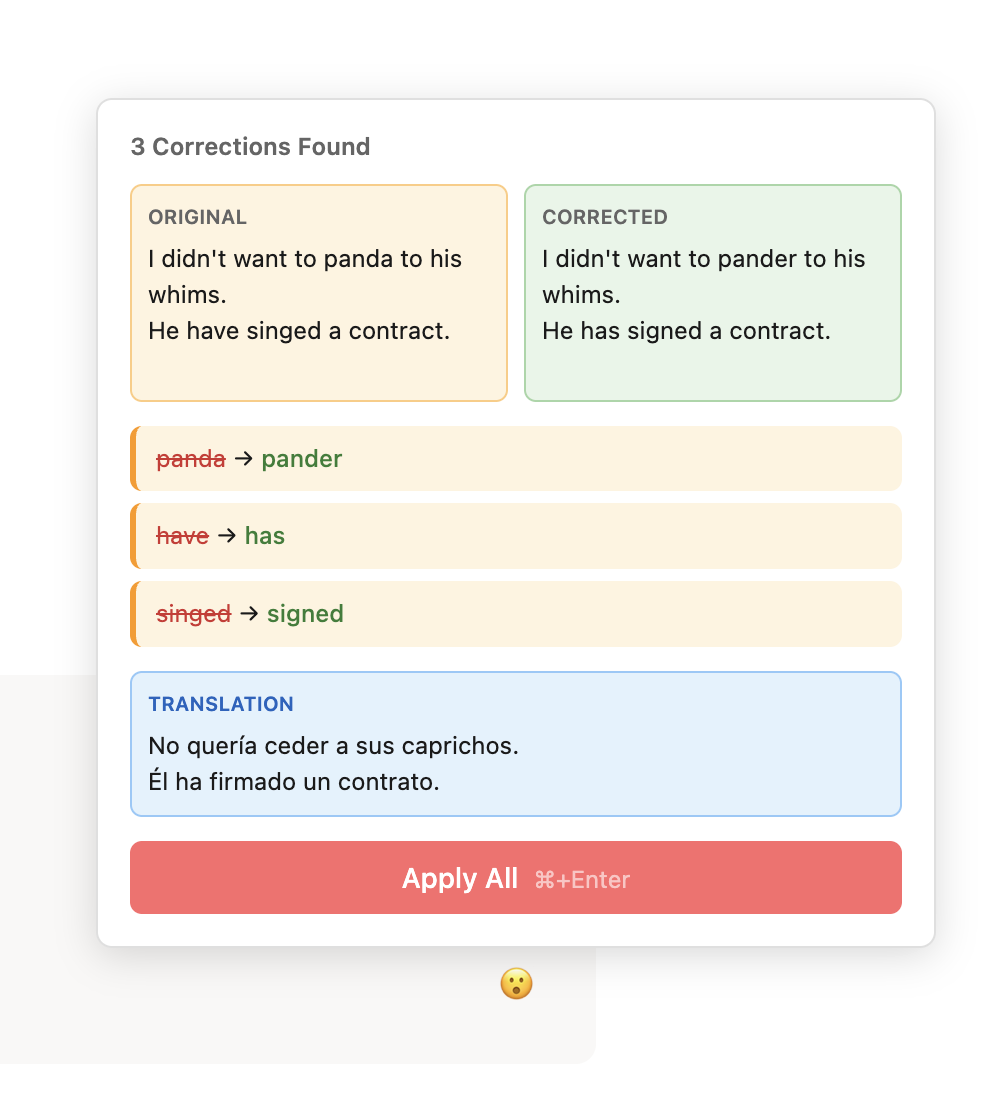1008x1114 pixels.
Task: Select the corrected word pander
Action: tap(301, 458)
